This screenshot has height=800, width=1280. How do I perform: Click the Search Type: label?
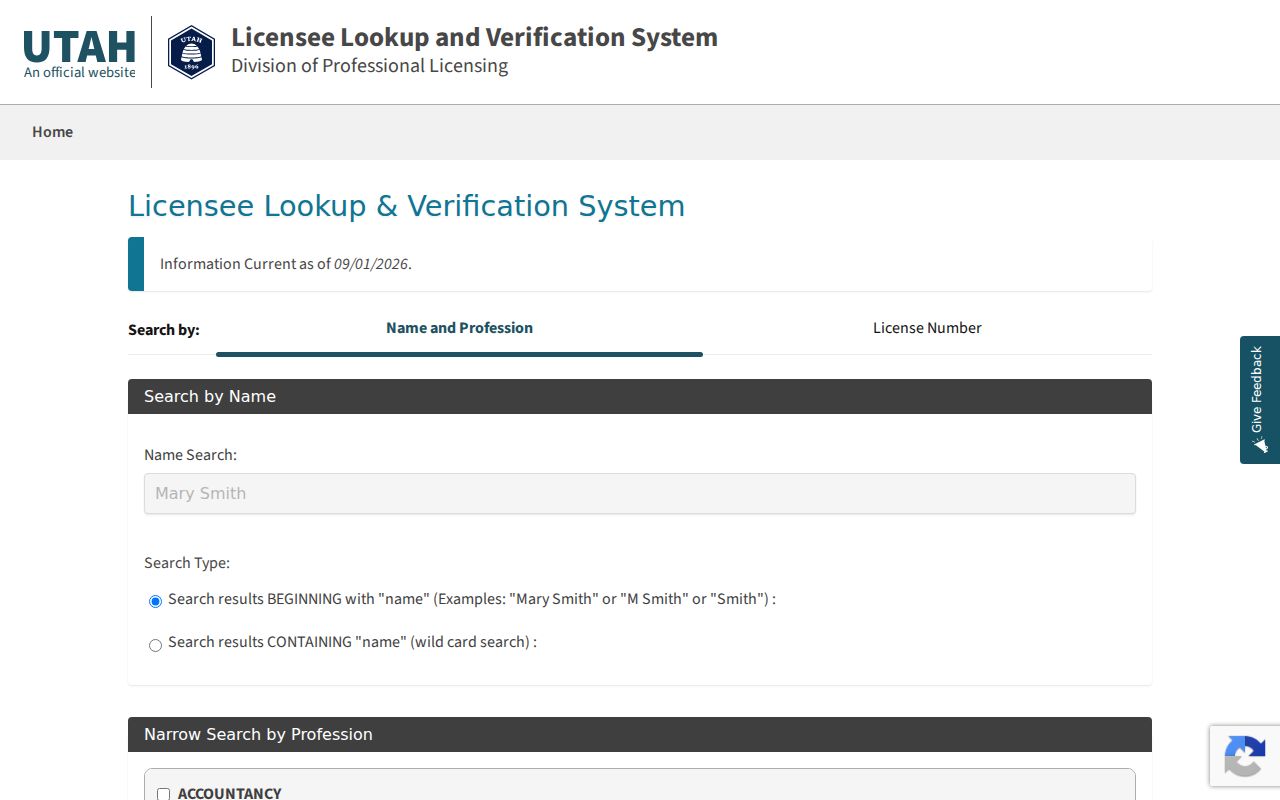click(x=187, y=563)
